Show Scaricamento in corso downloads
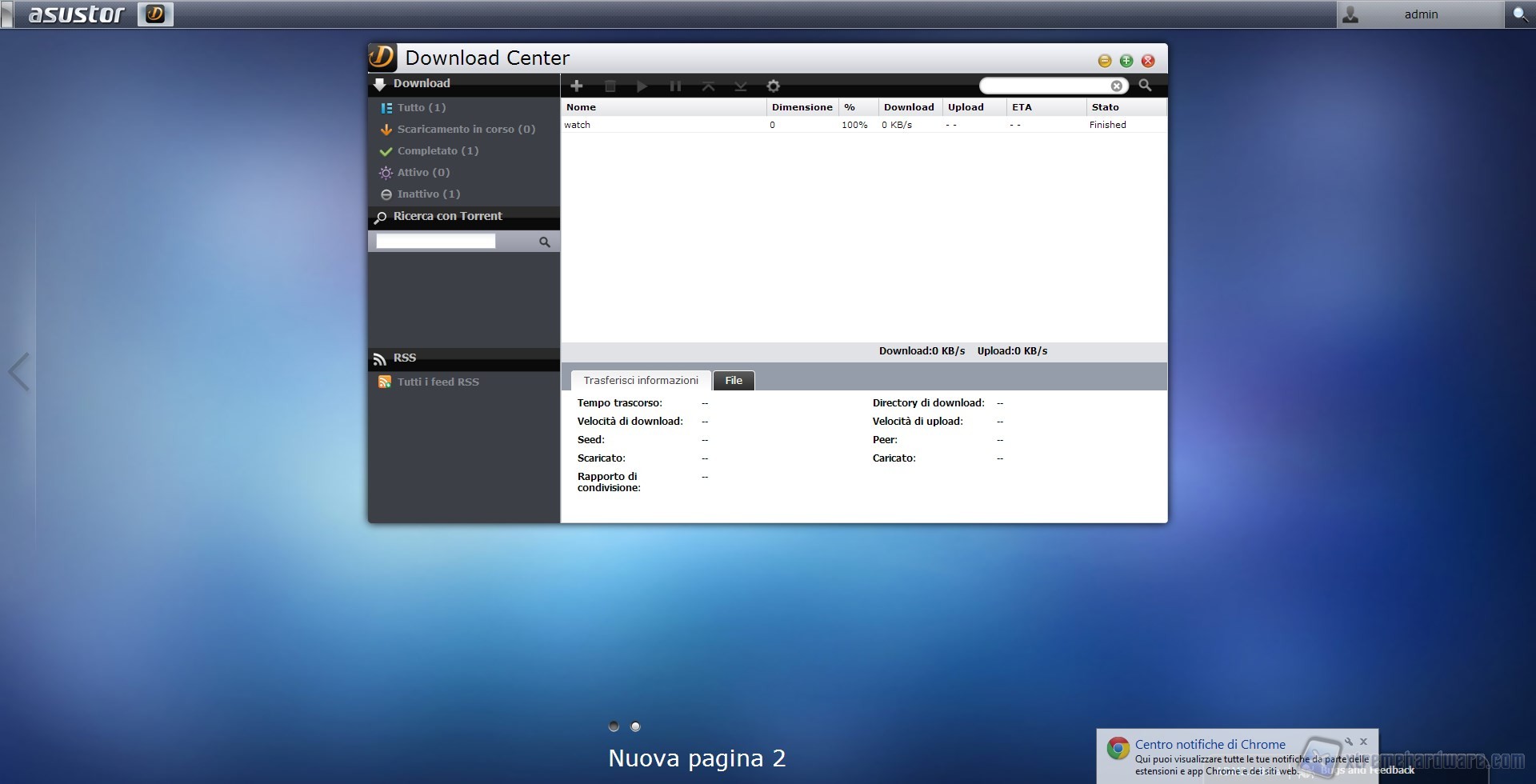The height and width of the screenshot is (784, 1536). pos(466,129)
